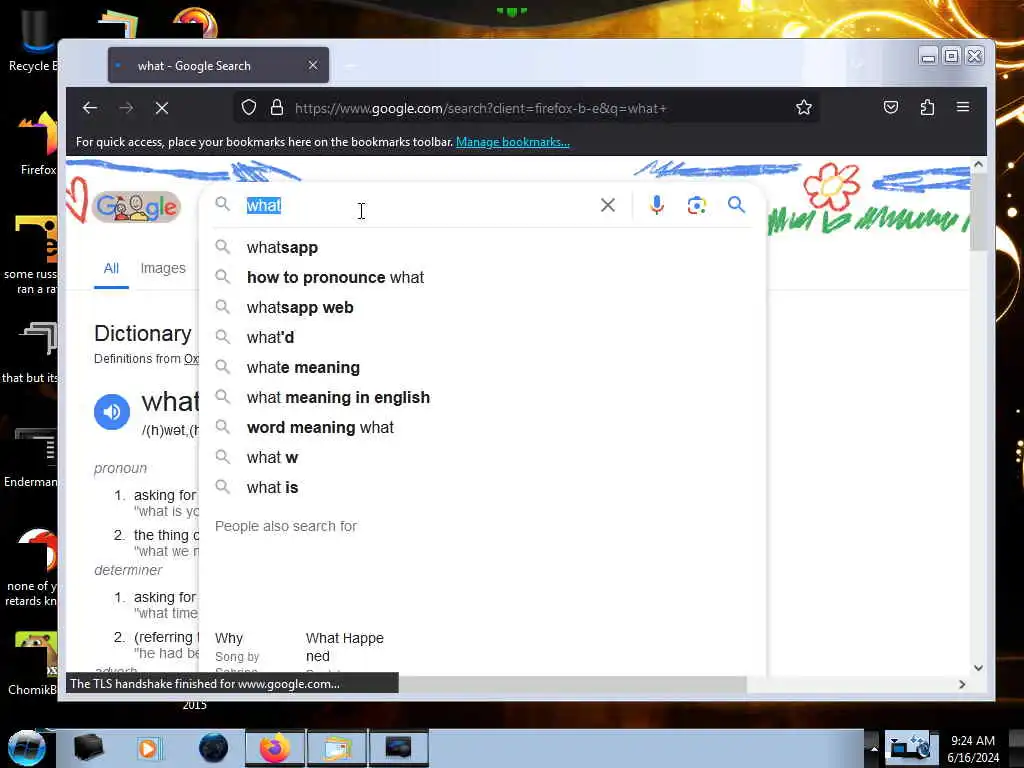This screenshot has height=768, width=1024.
Task: Clear the Google search box text
Action: (608, 205)
